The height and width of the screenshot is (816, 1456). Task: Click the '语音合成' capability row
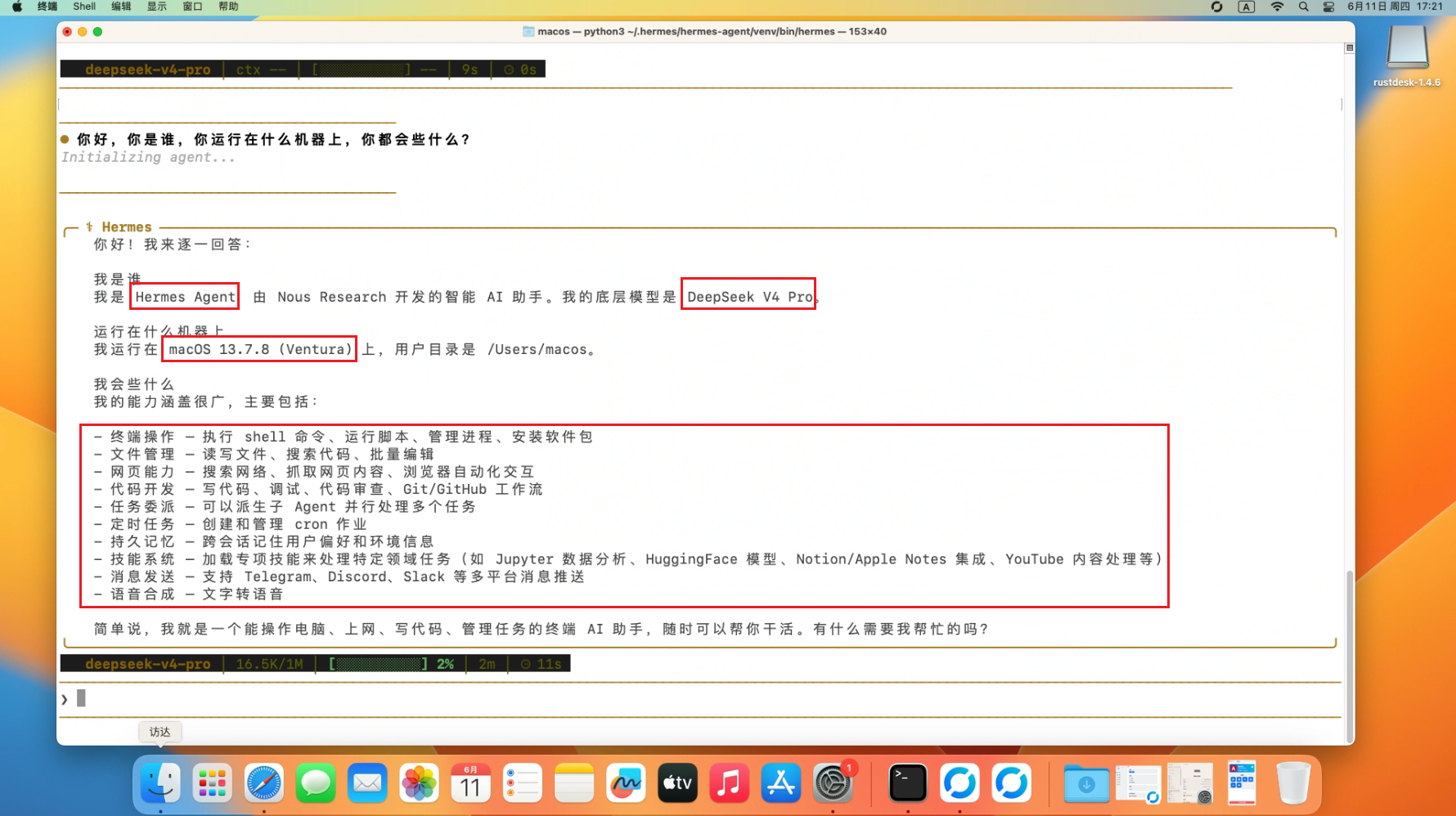pos(188,594)
